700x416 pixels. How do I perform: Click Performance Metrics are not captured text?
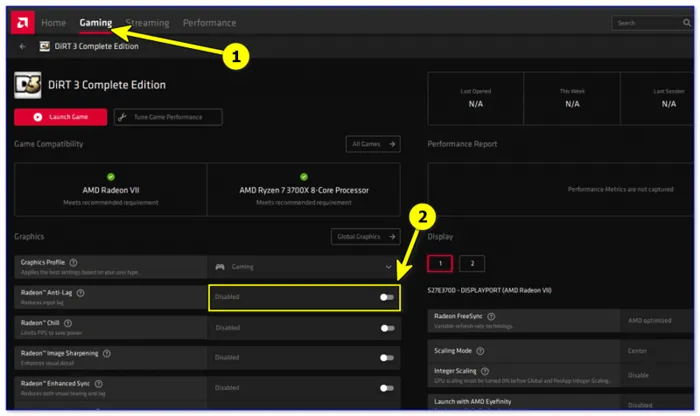click(621, 189)
